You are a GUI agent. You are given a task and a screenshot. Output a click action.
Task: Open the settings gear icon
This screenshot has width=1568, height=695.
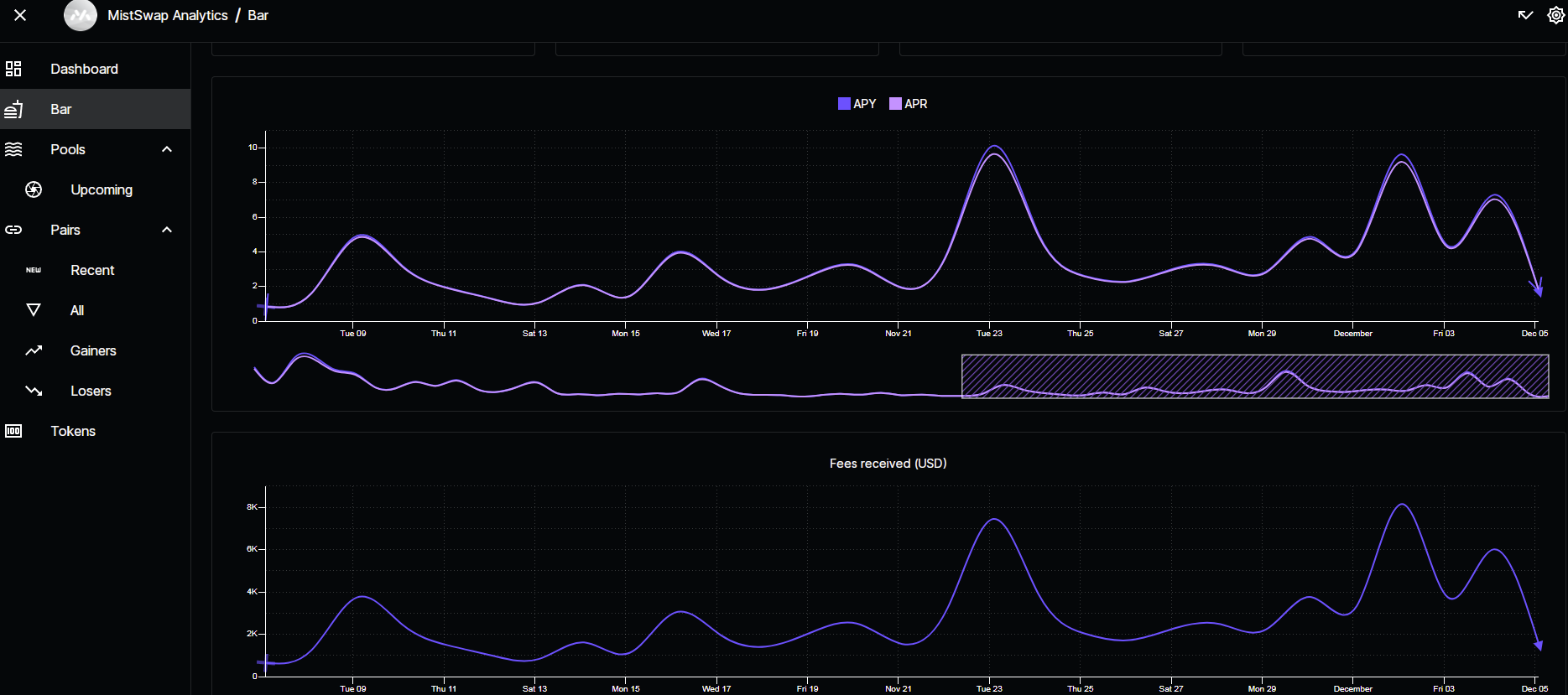tap(1555, 15)
